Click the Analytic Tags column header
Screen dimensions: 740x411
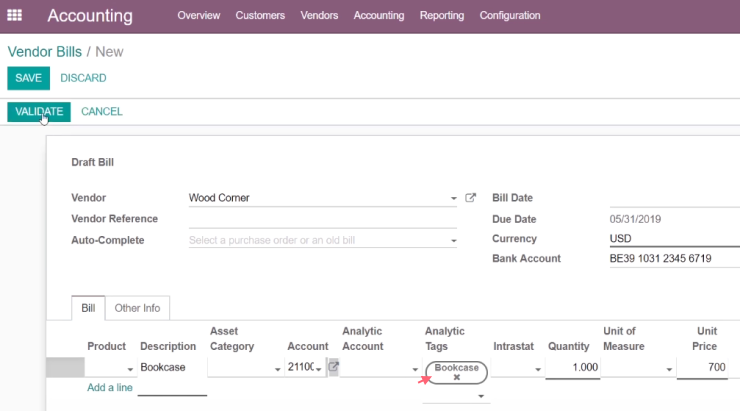point(445,339)
